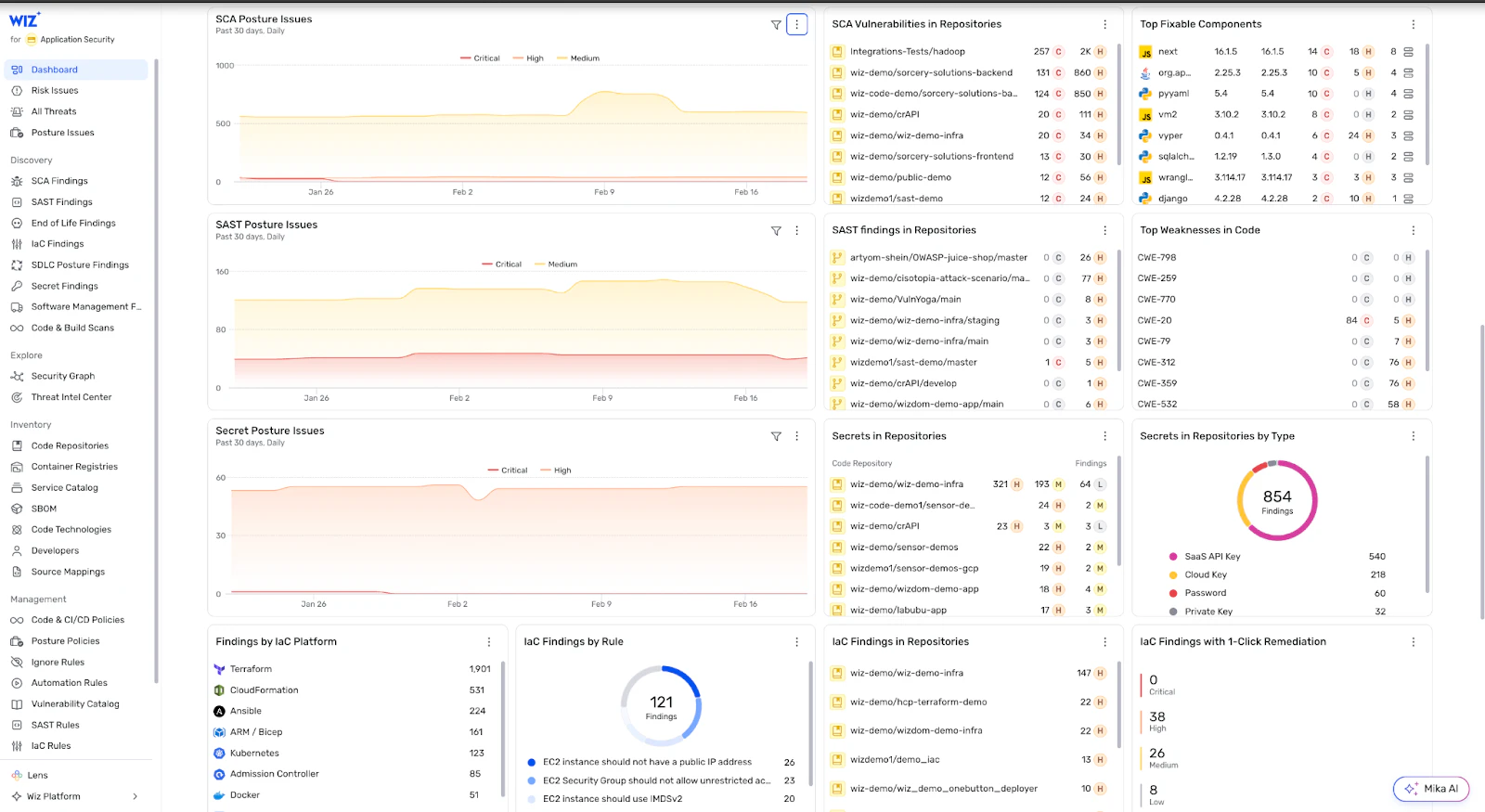Go to Code Repositories in the sidebar
This screenshot has height=812, width=1485.
[x=70, y=445]
